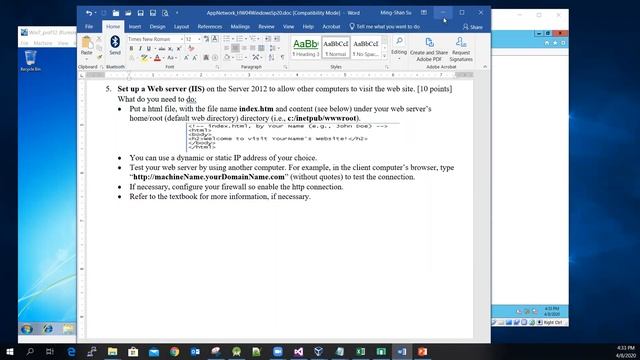This screenshot has width=640, height=360.
Task: Open the Font dialog launcher
Action: pos(218,67)
